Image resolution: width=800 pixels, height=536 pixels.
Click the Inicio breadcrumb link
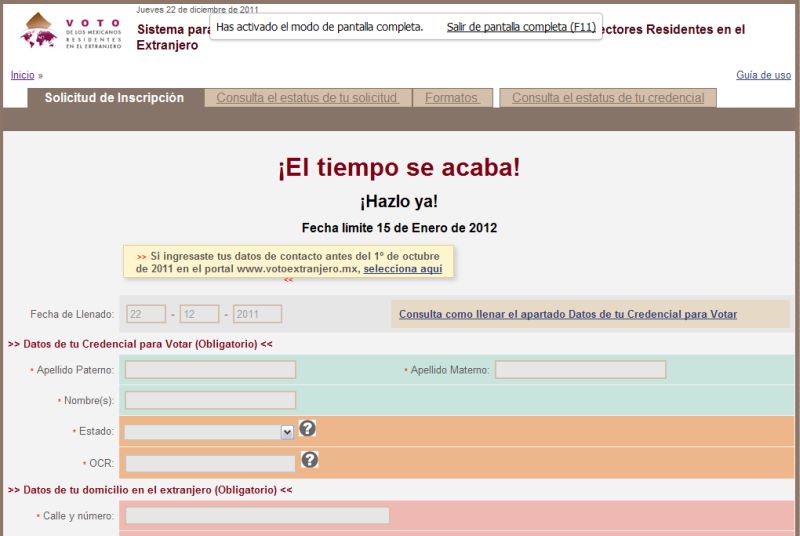click(22, 75)
